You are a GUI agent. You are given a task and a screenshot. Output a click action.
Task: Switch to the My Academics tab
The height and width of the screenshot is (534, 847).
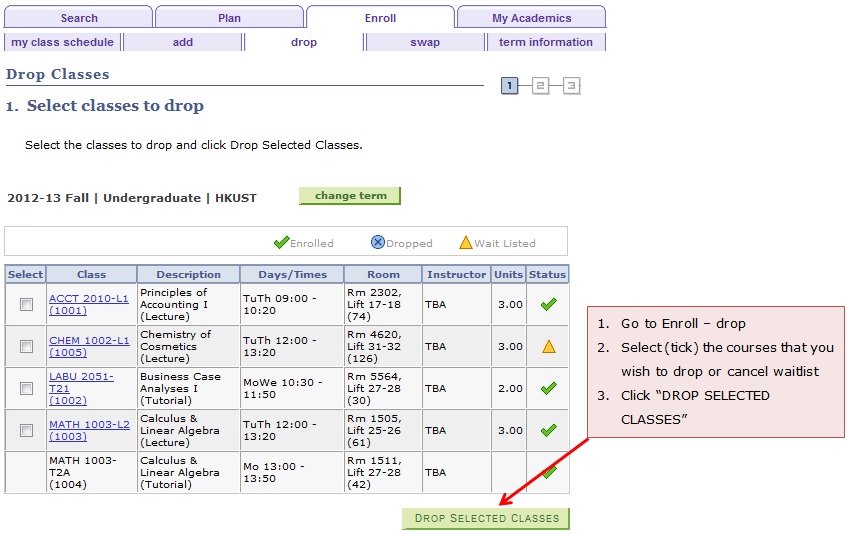click(x=531, y=18)
